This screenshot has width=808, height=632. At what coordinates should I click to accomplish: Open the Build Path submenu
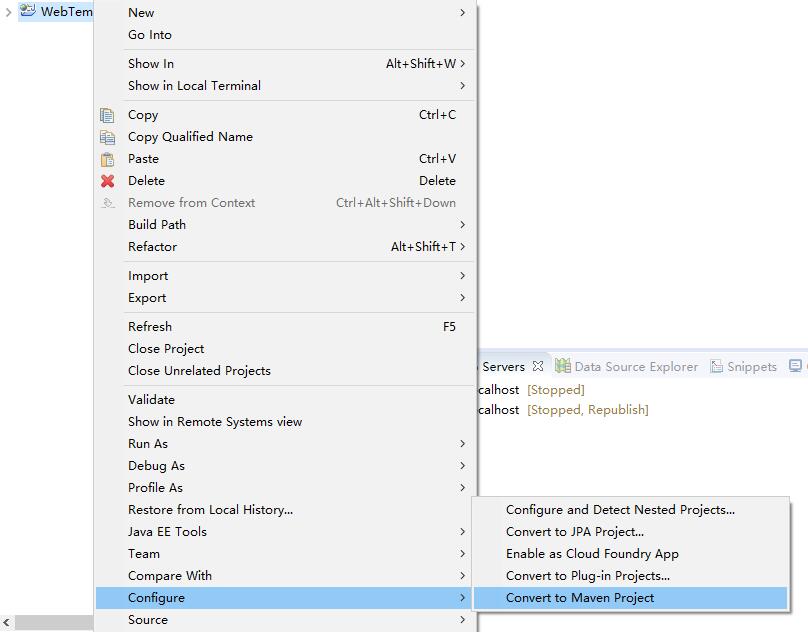285,225
